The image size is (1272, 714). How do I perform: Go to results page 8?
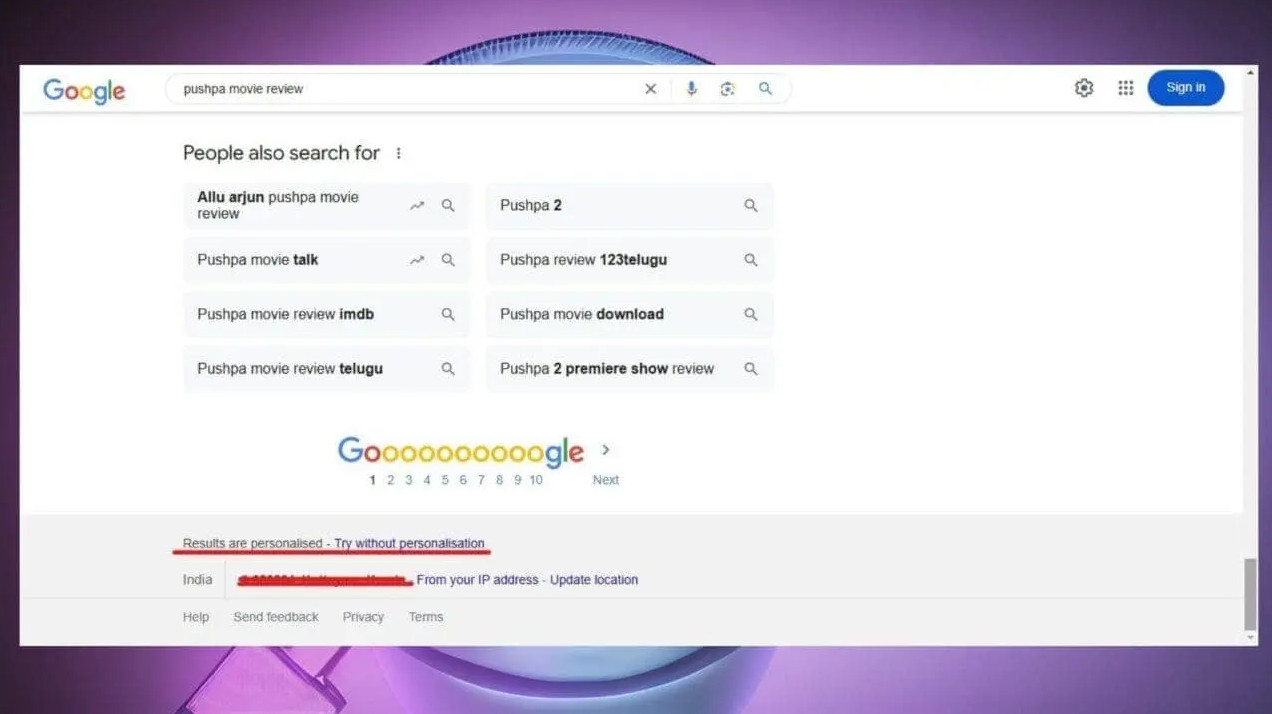click(499, 480)
